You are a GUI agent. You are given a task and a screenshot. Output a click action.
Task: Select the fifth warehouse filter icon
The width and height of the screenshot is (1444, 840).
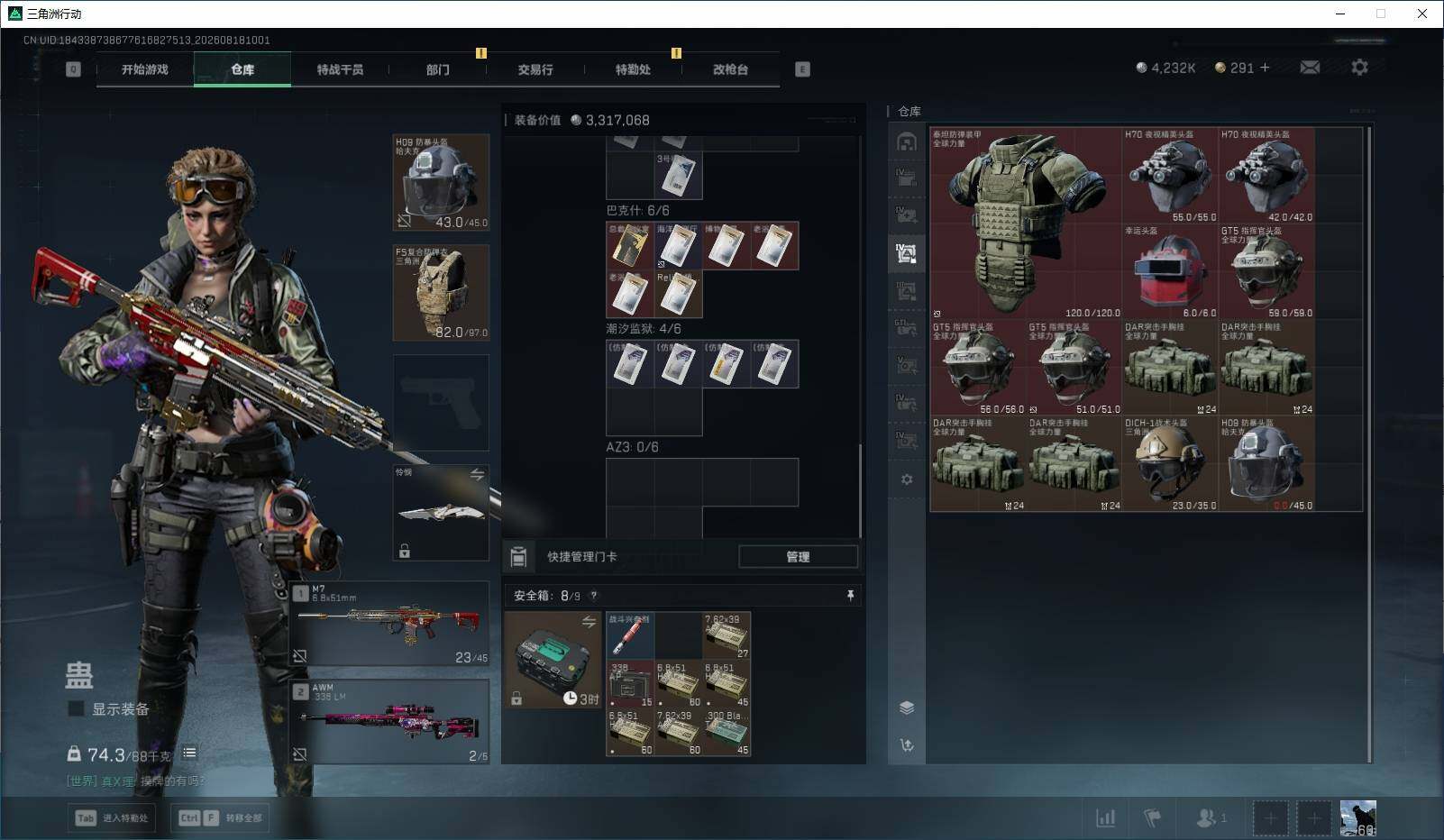[907, 290]
